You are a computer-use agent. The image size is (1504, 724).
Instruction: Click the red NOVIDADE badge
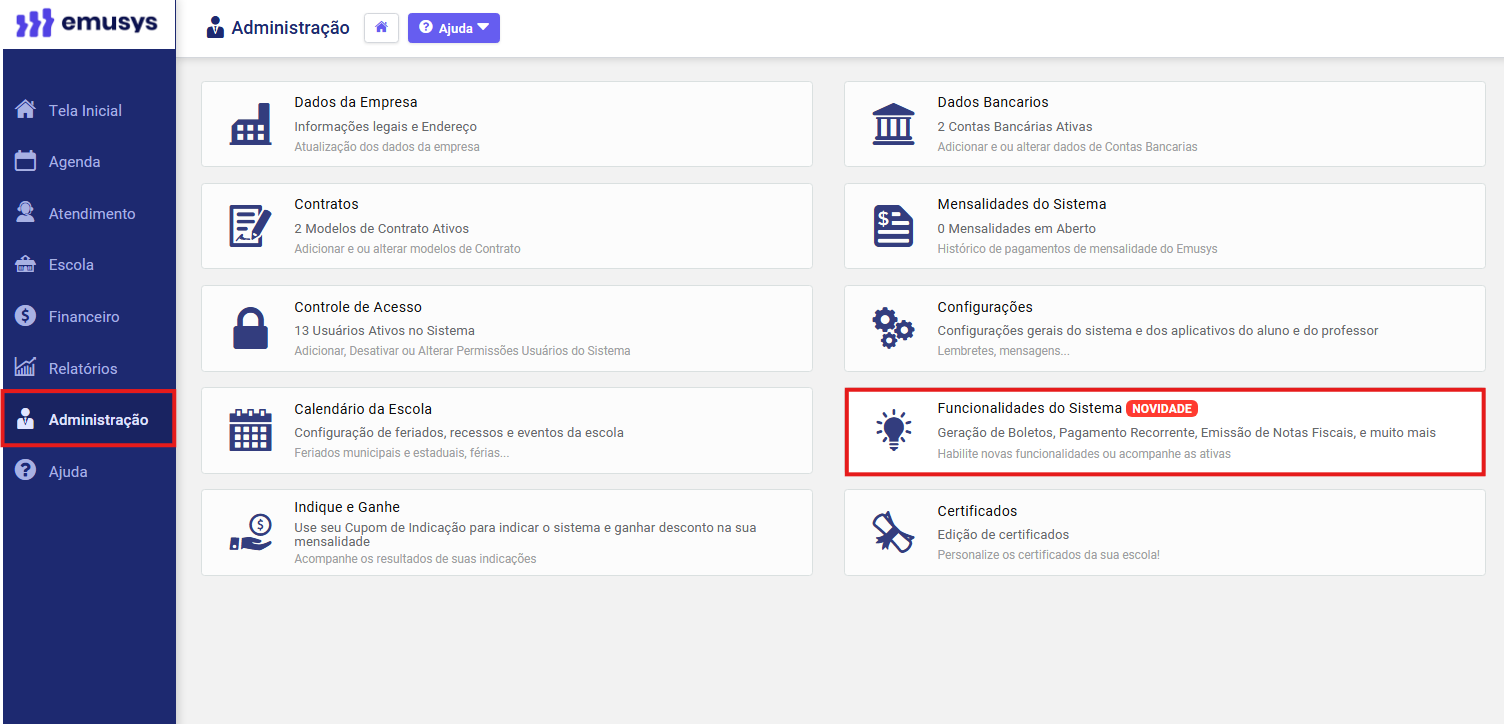point(1162,408)
